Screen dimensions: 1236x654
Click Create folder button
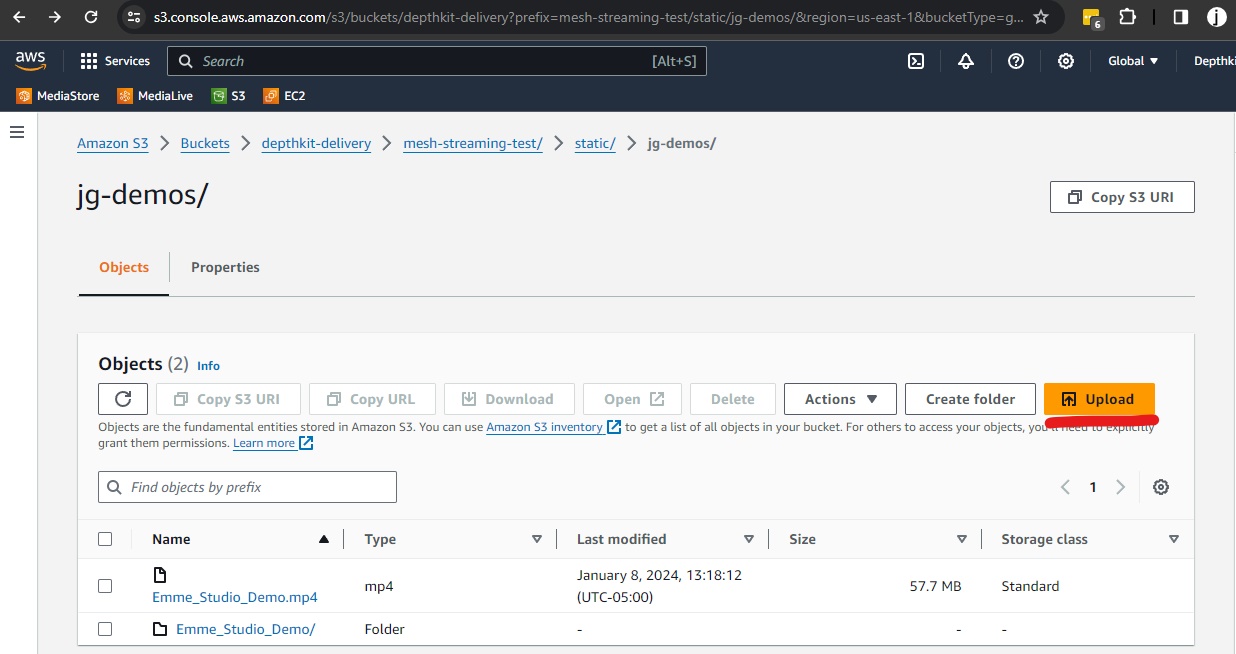coord(970,399)
